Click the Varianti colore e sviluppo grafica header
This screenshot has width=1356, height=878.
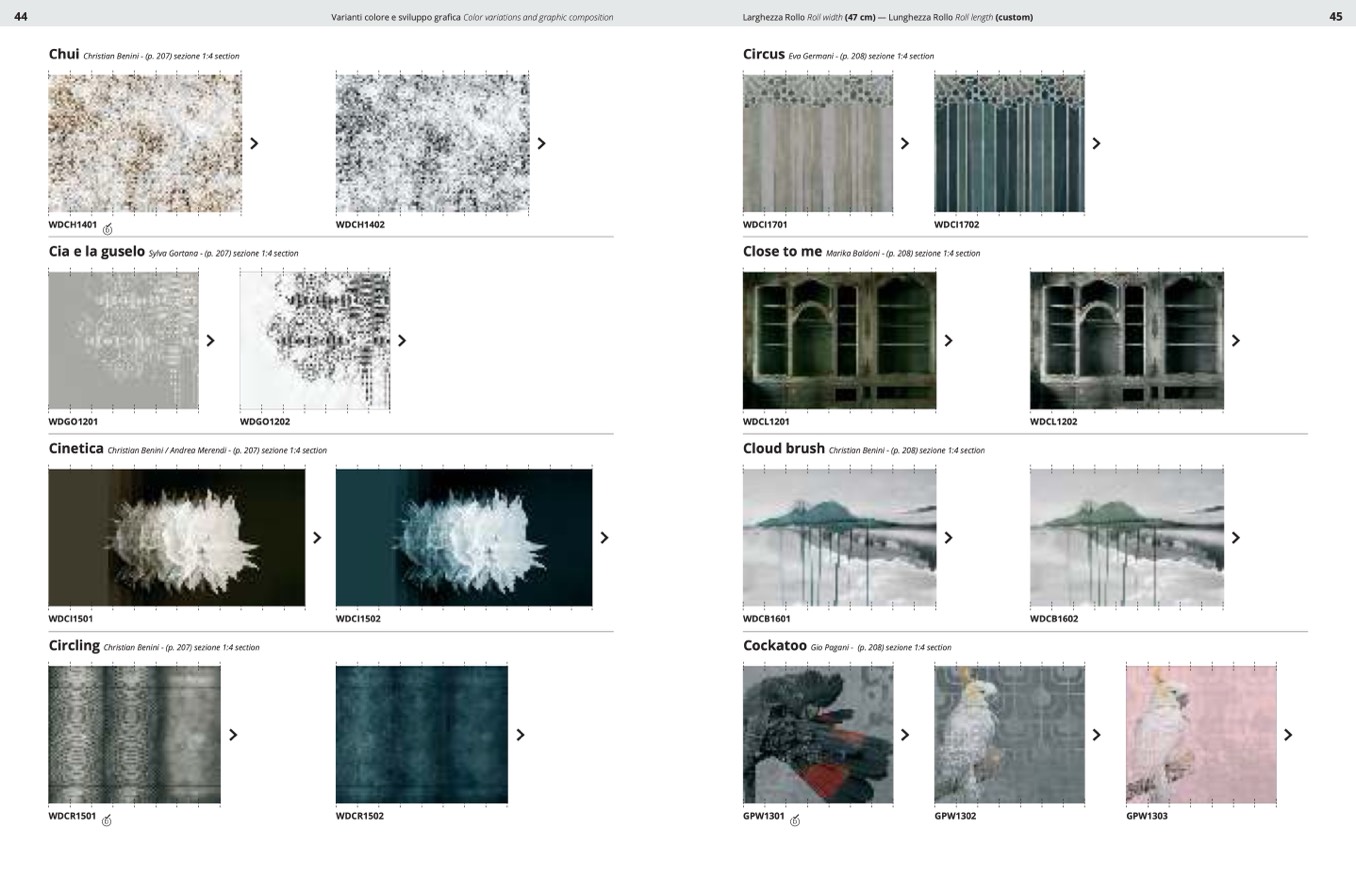pyautogui.click(x=396, y=17)
